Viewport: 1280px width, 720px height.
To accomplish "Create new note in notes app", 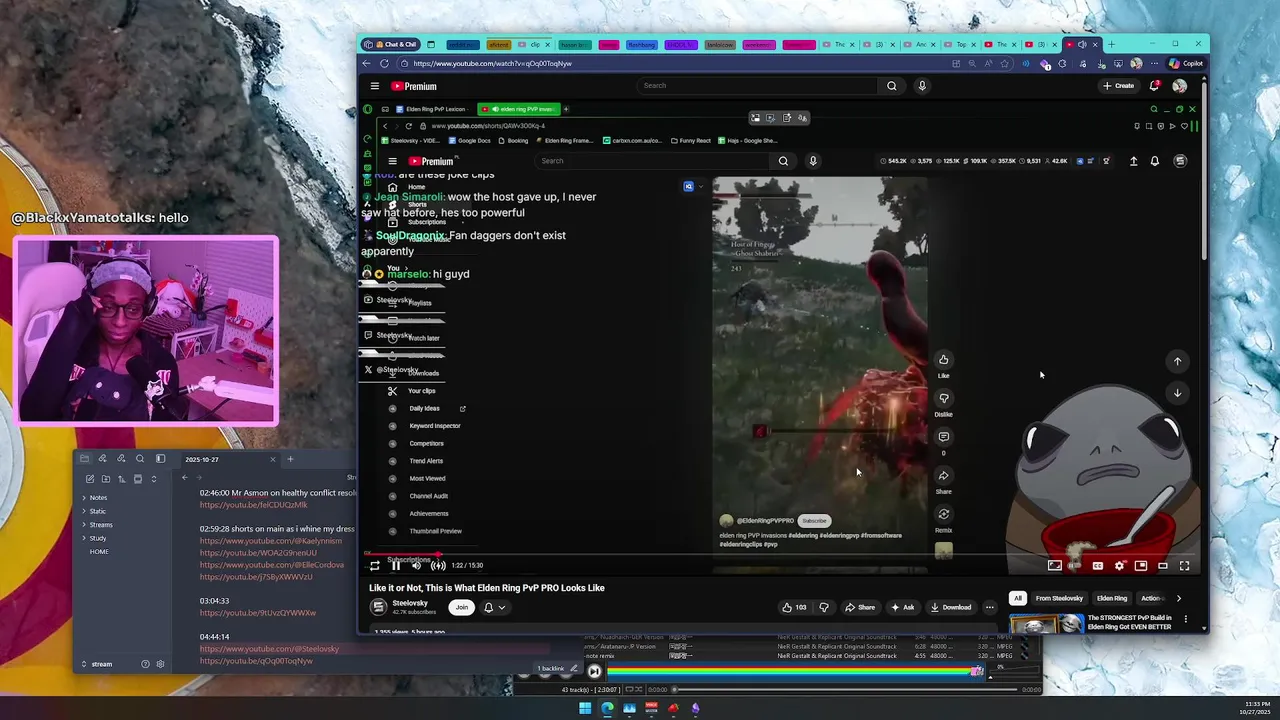I will [89, 479].
